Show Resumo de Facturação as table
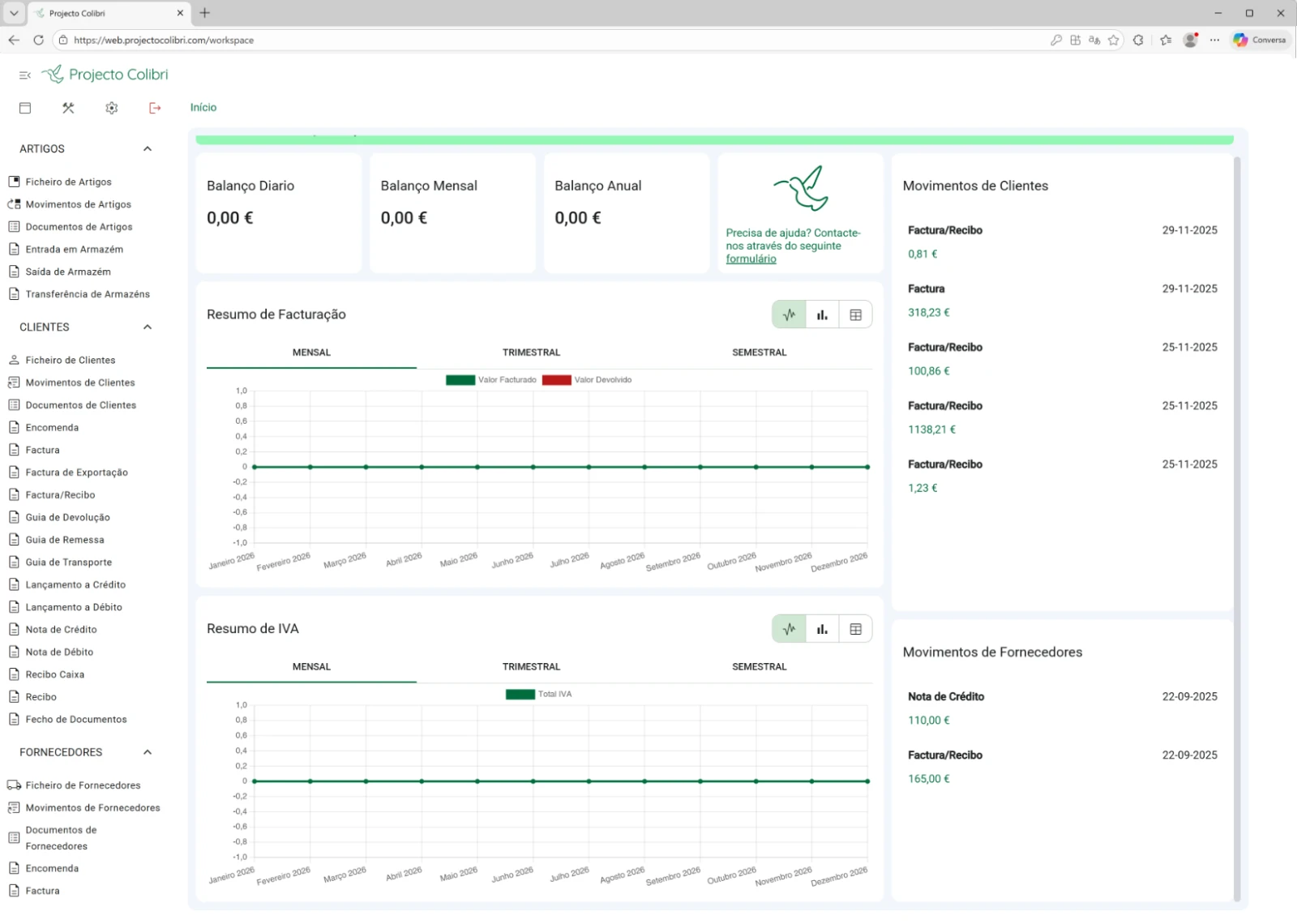1297x924 pixels. pyautogui.click(x=855, y=315)
